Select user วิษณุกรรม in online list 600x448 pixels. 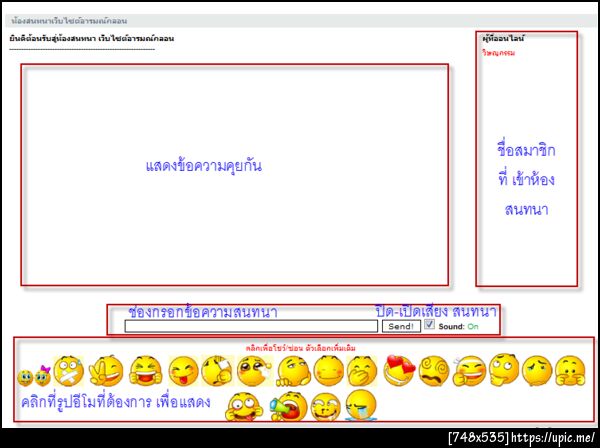coord(498,53)
